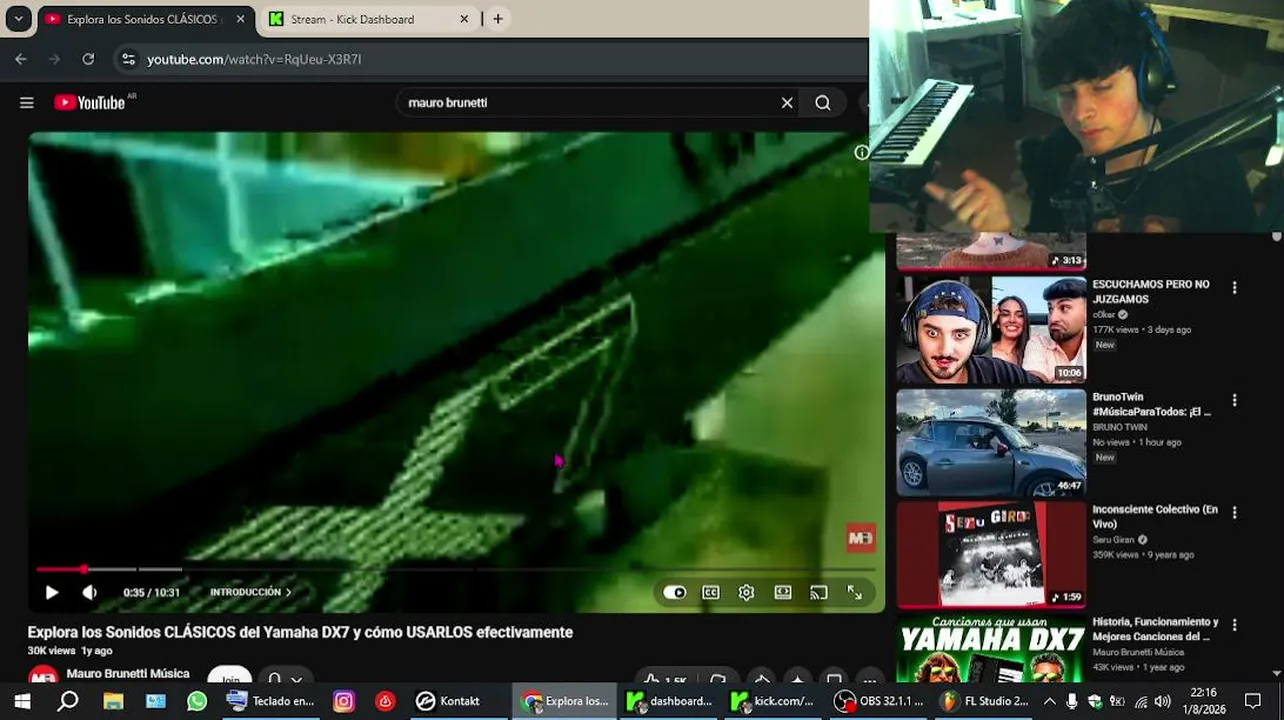Image resolution: width=1284 pixels, height=720 pixels.
Task: Open the notification bell dropdown
Action: [284, 679]
